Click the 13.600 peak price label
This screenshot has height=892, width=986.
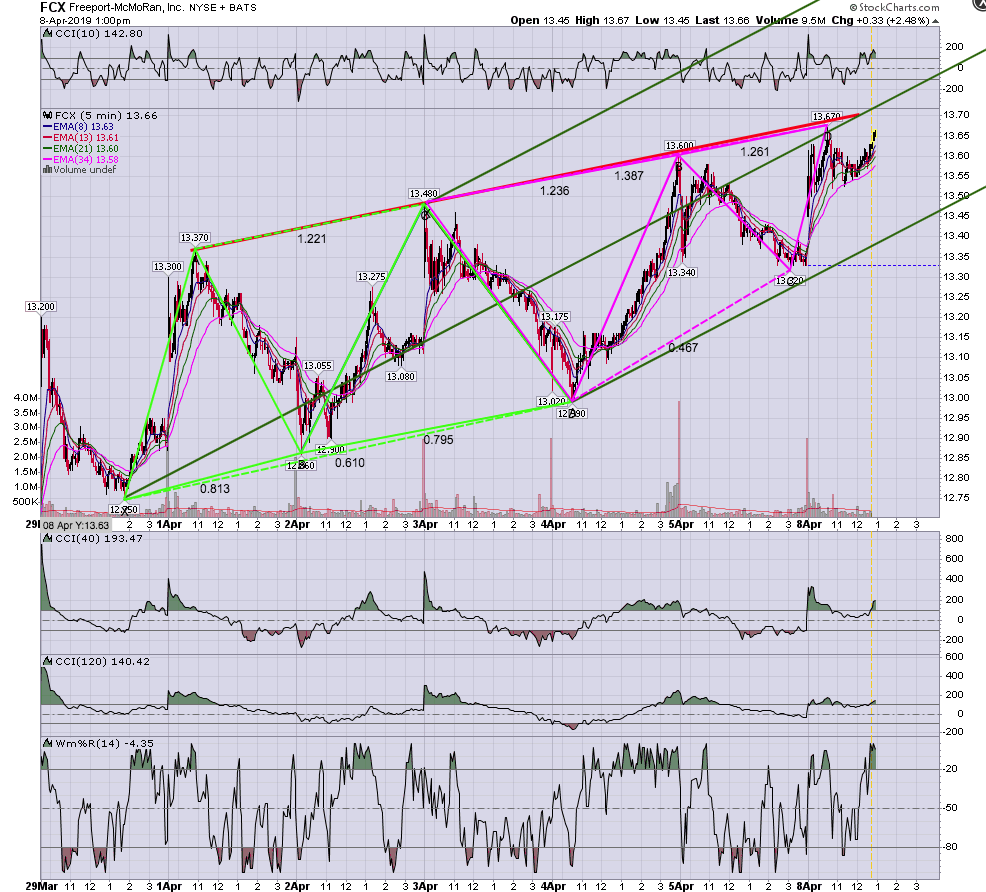click(x=679, y=146)
